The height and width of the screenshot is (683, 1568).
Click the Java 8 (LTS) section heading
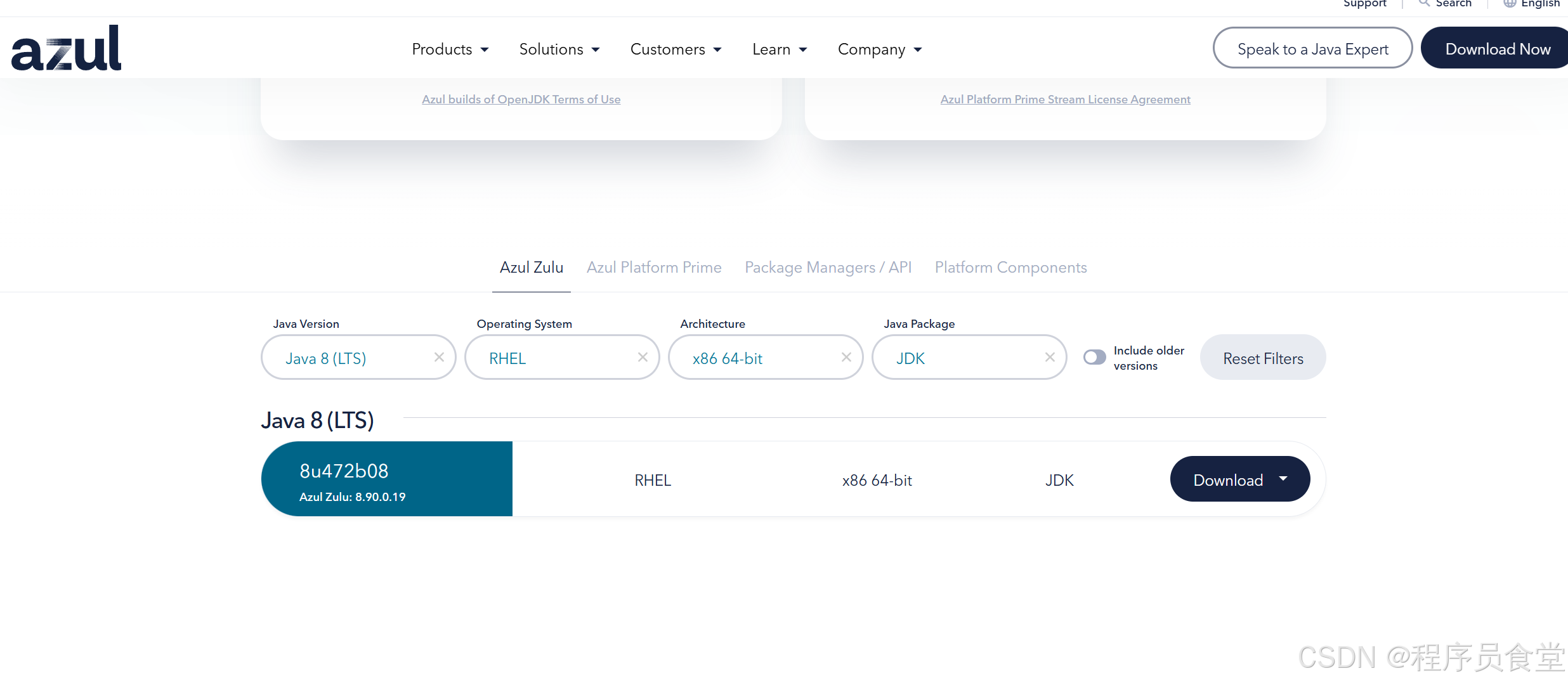(317, 420)
